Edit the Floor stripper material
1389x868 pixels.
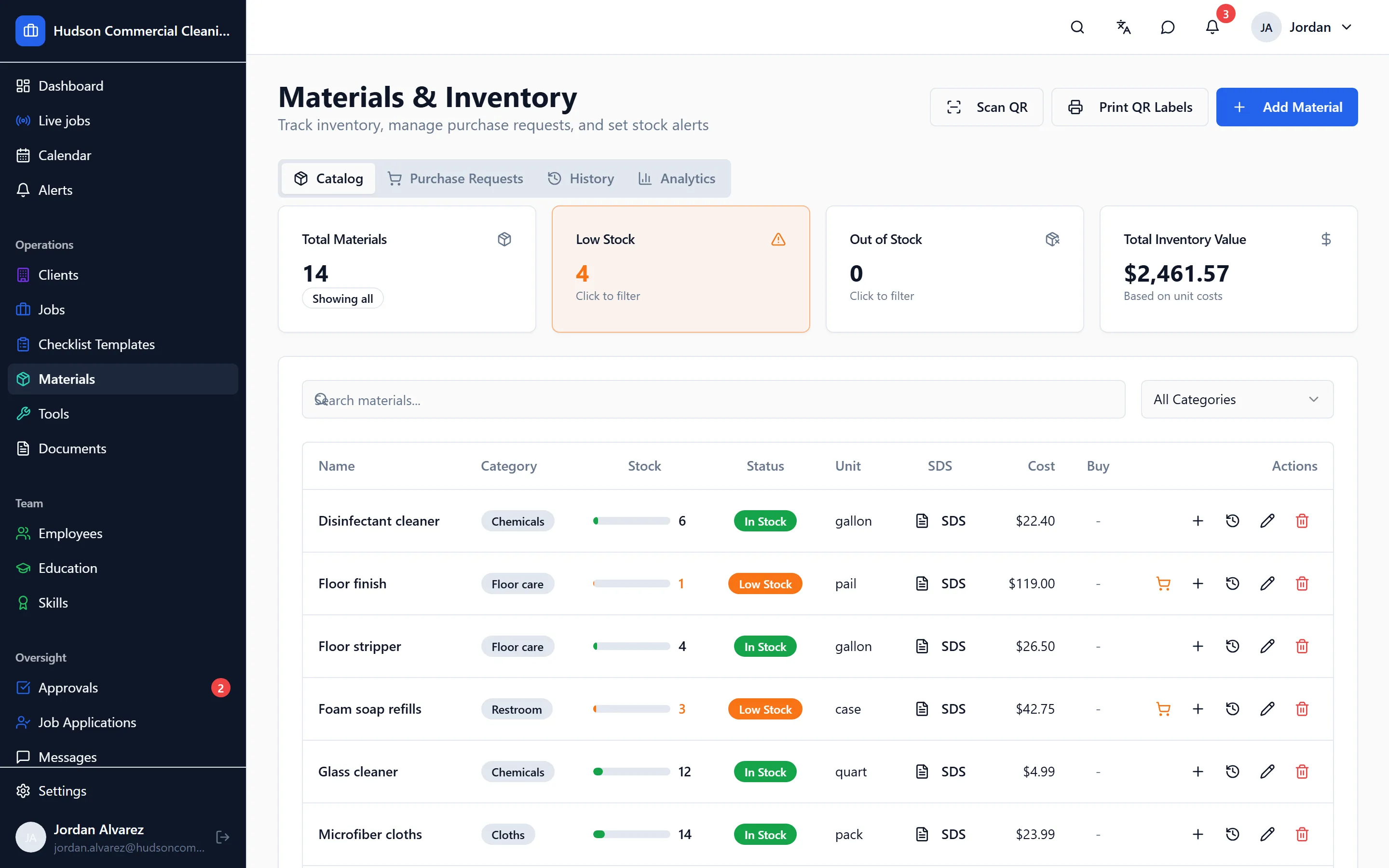tap(1267, 646)
